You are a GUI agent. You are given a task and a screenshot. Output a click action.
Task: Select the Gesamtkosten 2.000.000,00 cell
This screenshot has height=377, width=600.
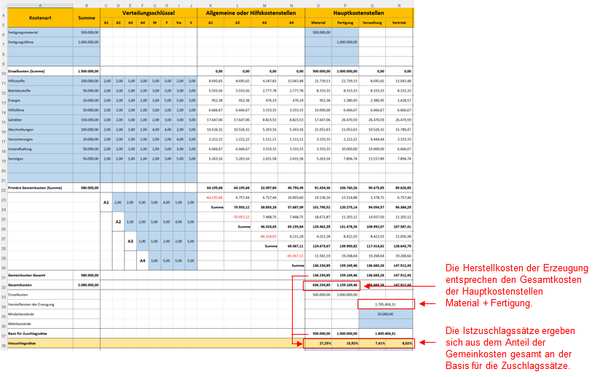click(x=86, y=285)
